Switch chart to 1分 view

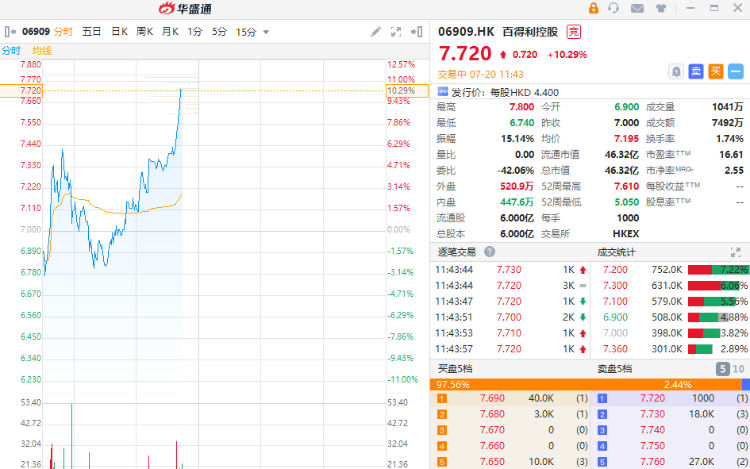click(195, 32)
